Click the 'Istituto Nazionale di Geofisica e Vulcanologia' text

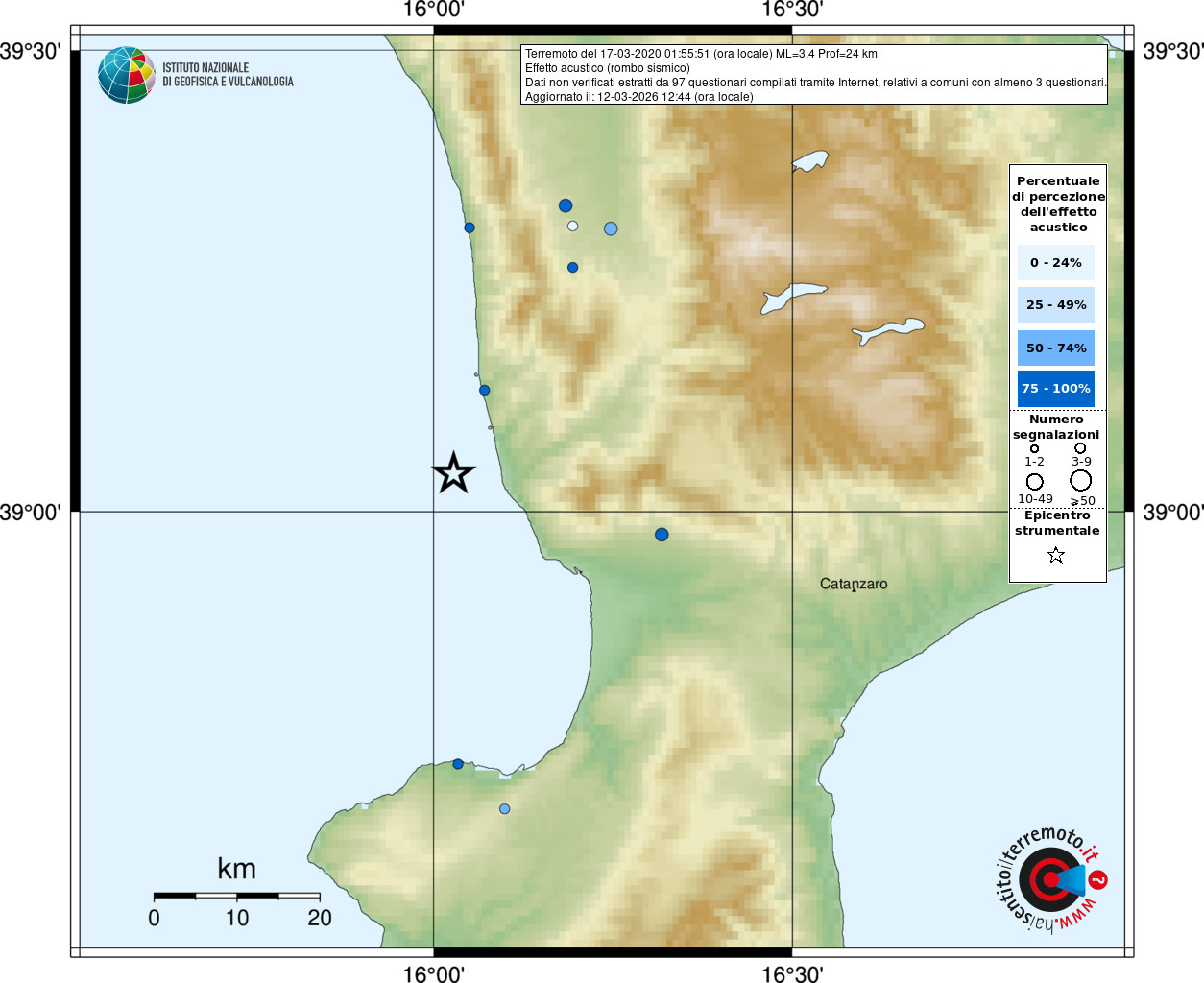(228, 75)
